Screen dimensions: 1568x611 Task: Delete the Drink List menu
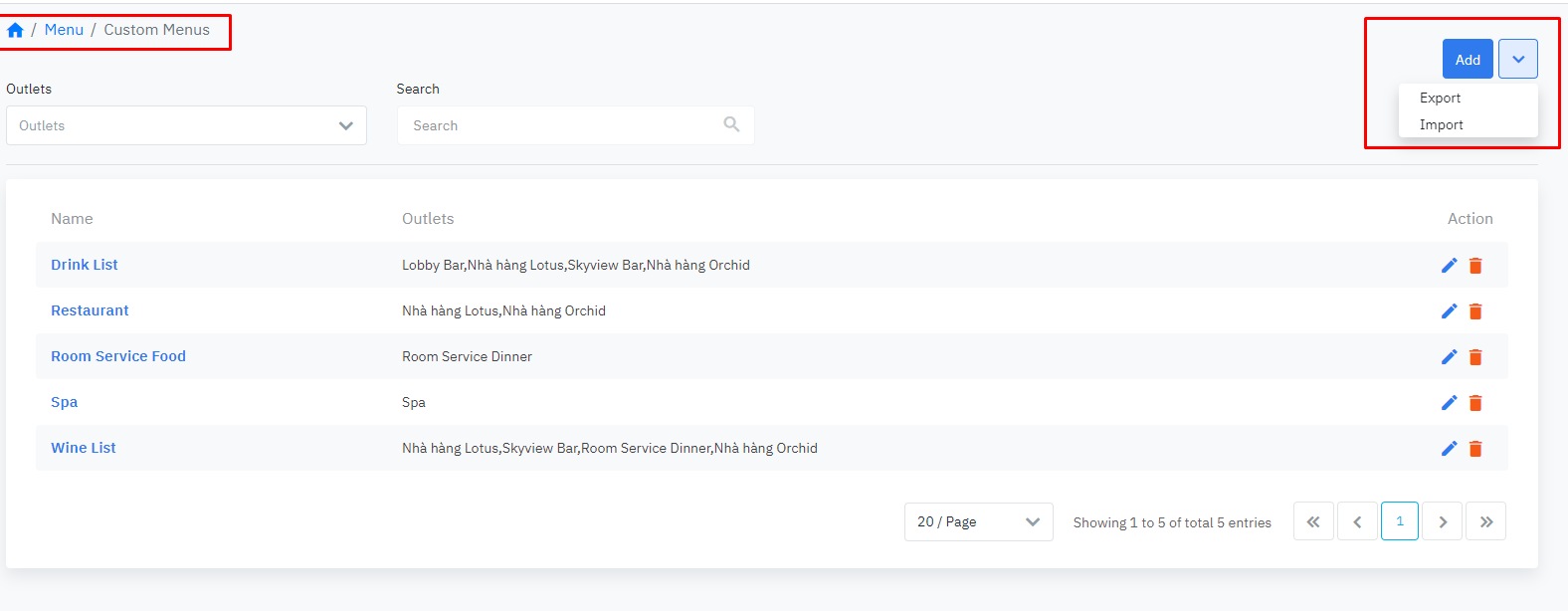1475,266
